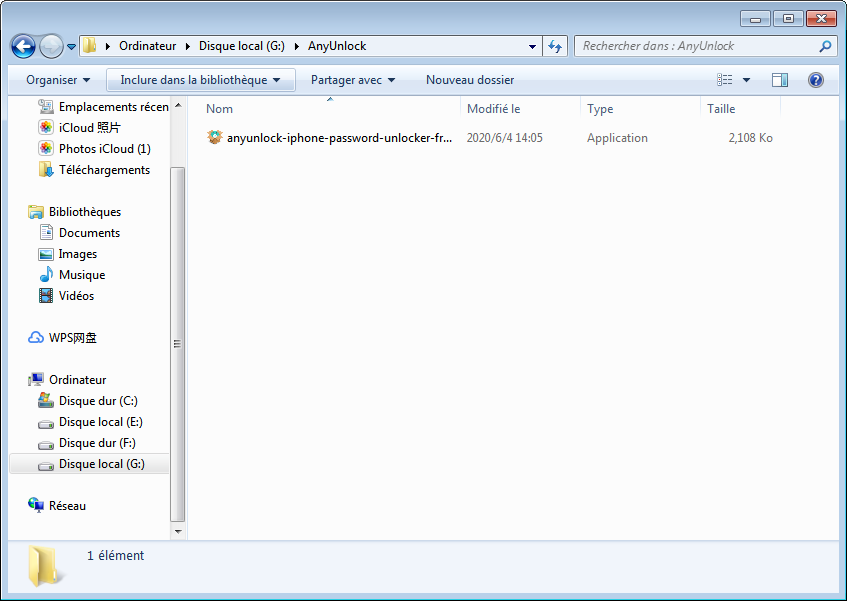
Task: Open the Vidéos library
Action: point(76,296)
